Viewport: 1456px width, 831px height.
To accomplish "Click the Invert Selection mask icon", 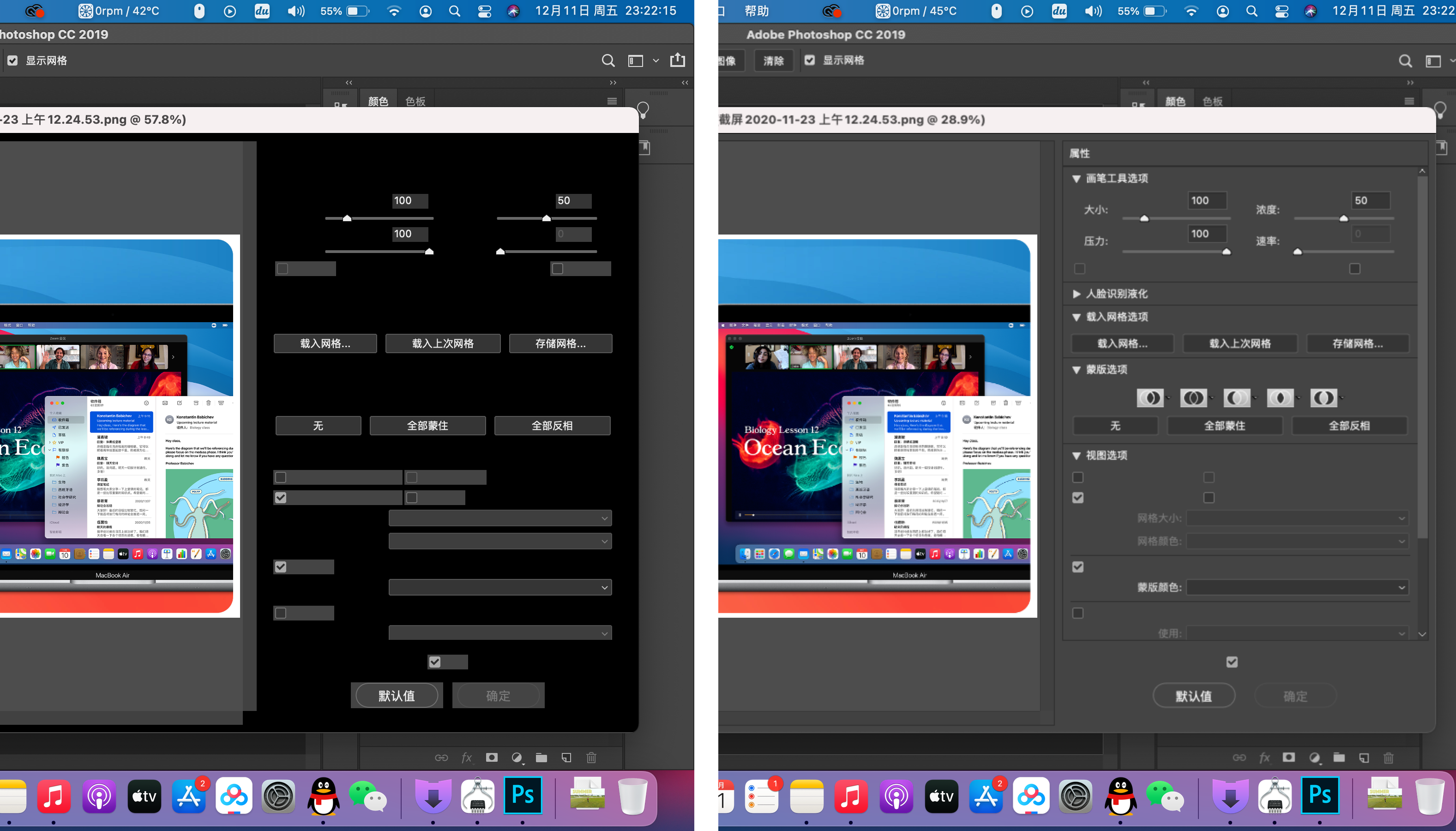I will point(1323,398).
